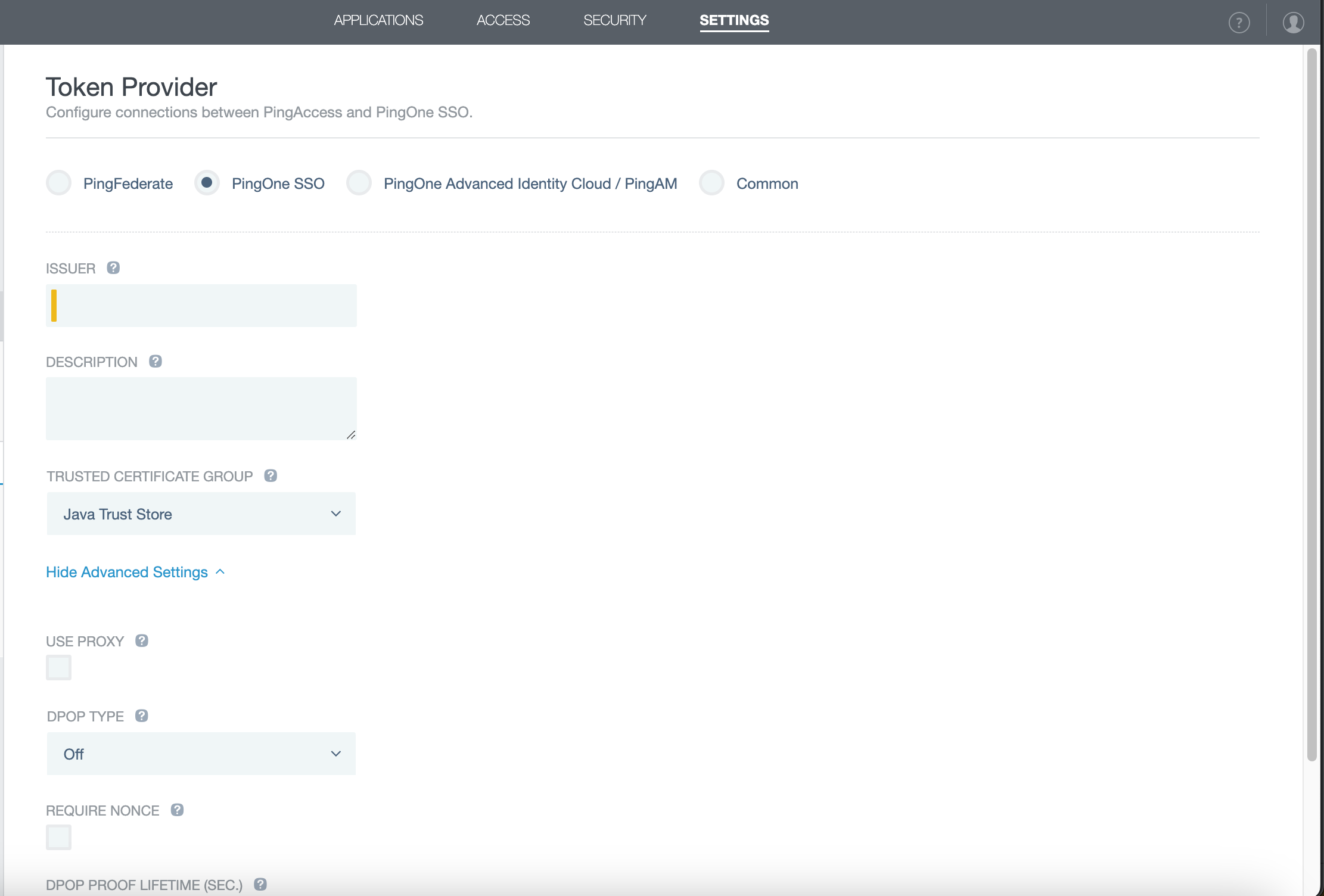1324x896 pixels.
Task: Open the Trusted Certificate Group dropdown
Action: (201, 514)
